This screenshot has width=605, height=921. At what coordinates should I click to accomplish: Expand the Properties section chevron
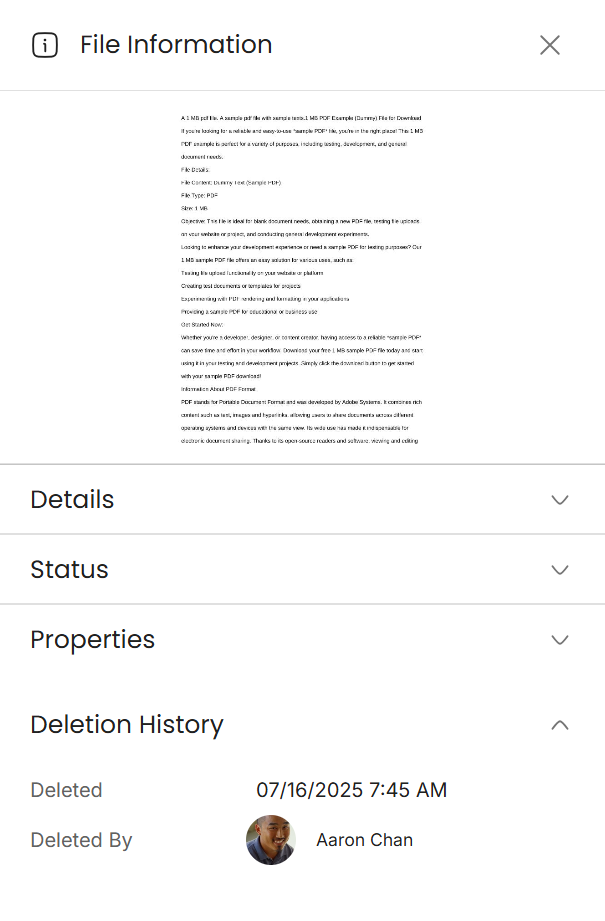tap(560, 640)
